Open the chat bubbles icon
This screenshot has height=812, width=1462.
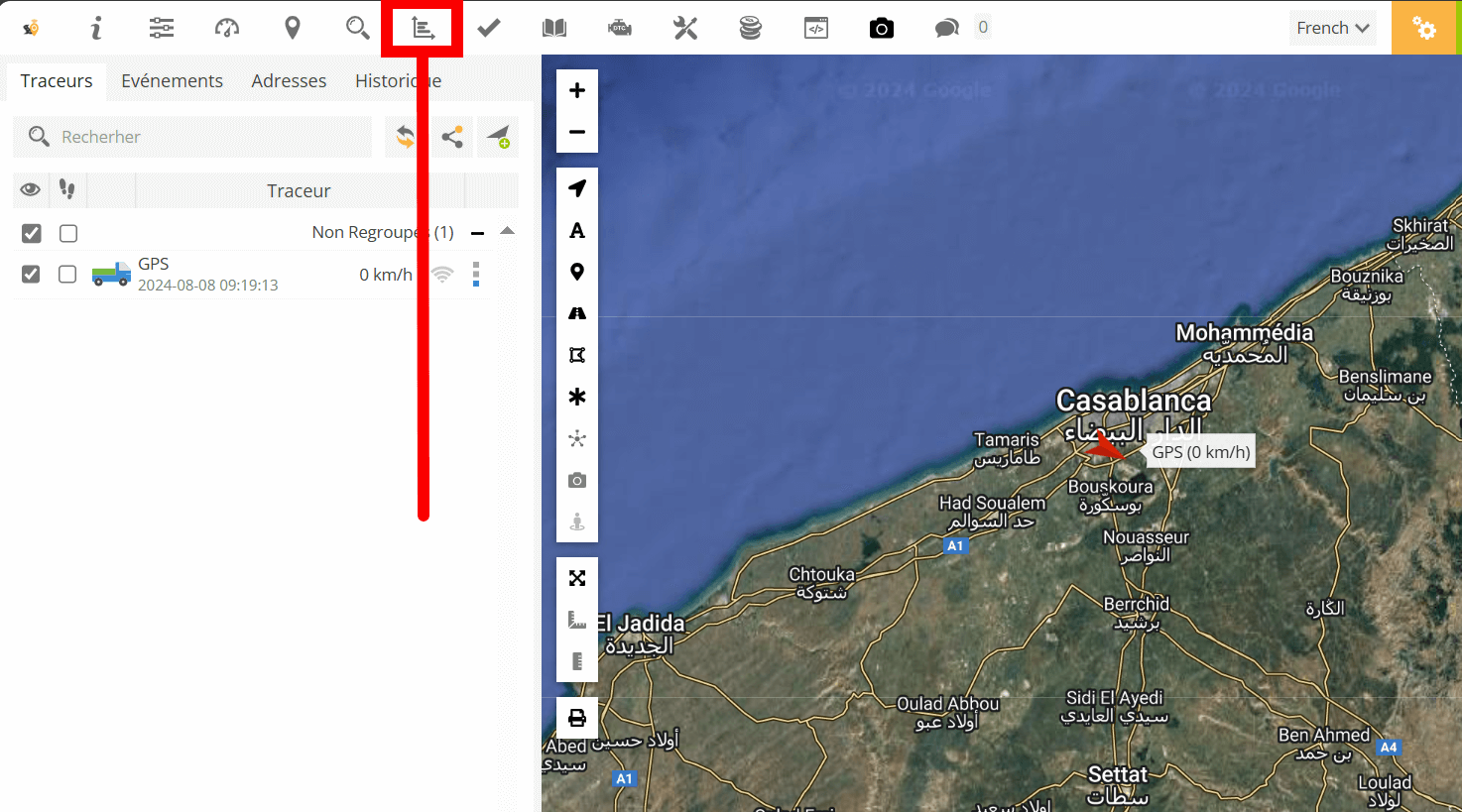(x=947, y=28)
